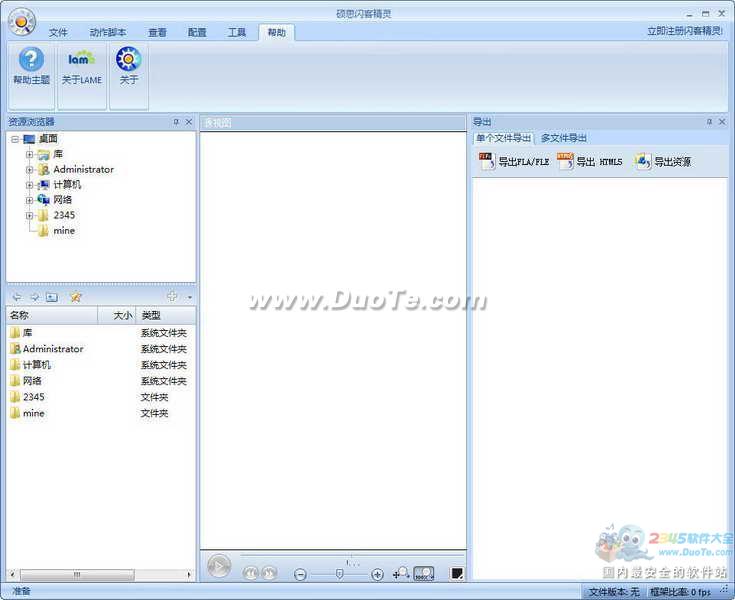Click the up-folder icon in browser toolbar

[x=52, y=297]
